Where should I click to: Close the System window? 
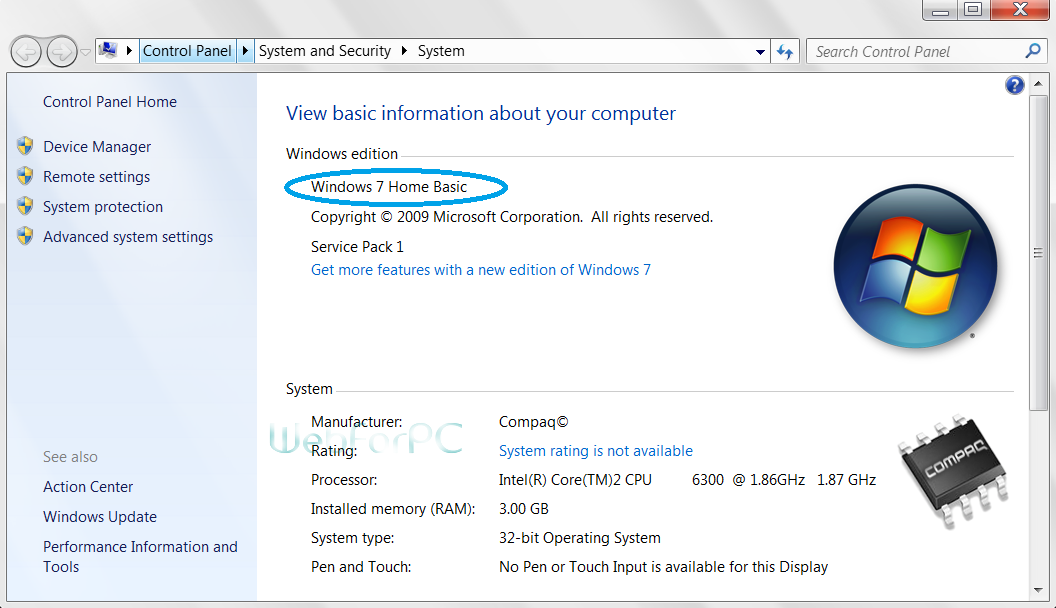[1020, 10]
